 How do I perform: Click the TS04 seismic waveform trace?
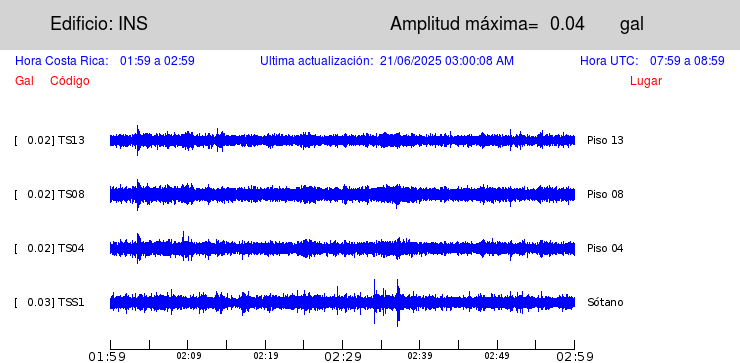pos(342,248)
